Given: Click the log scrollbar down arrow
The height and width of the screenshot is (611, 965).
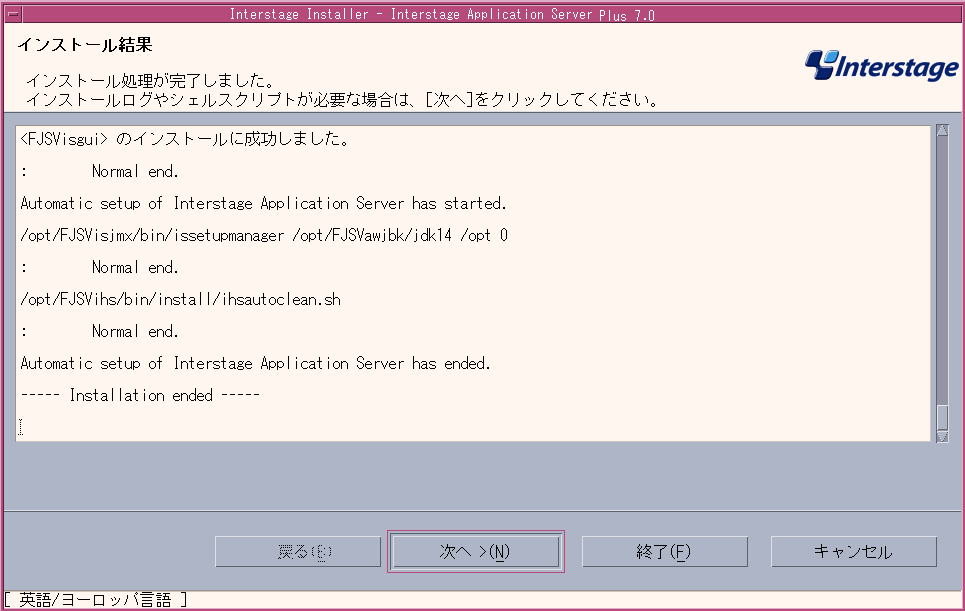Looking at the screenshot, I should tap(942, 436).
